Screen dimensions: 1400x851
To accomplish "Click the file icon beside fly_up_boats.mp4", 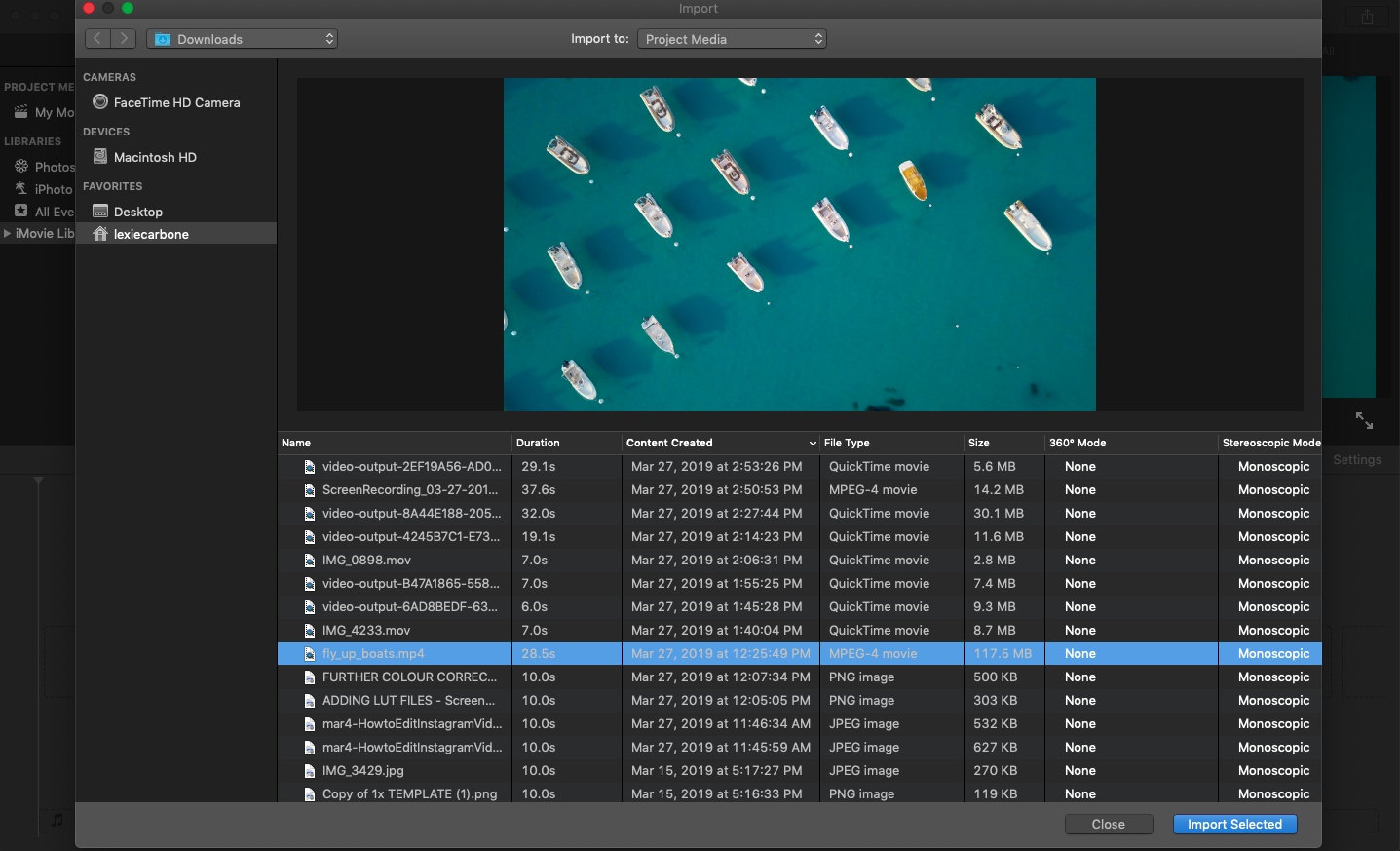I will (310, 654).
